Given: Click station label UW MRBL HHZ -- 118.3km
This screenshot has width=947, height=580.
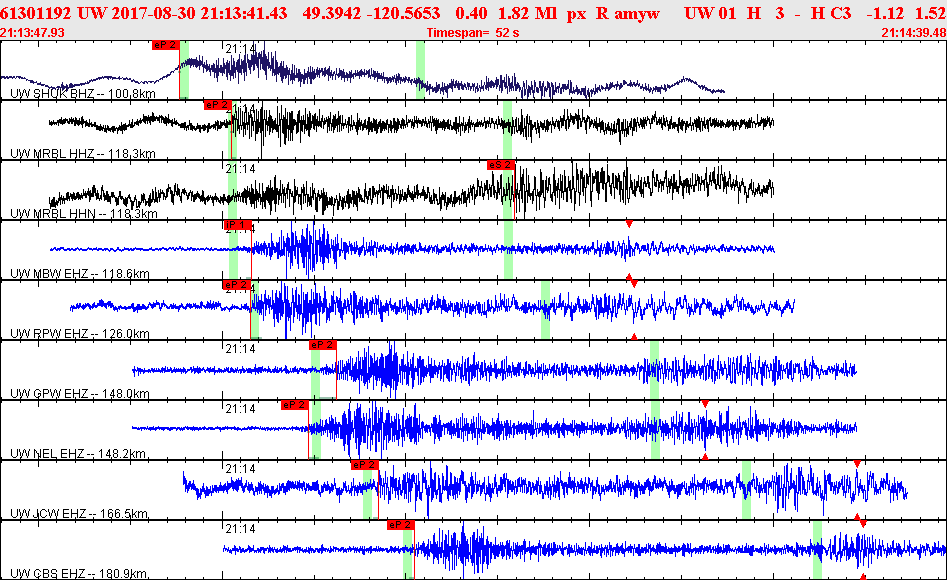Looking at the screenshot, I should pyautogui.click(x=83, y=153).
